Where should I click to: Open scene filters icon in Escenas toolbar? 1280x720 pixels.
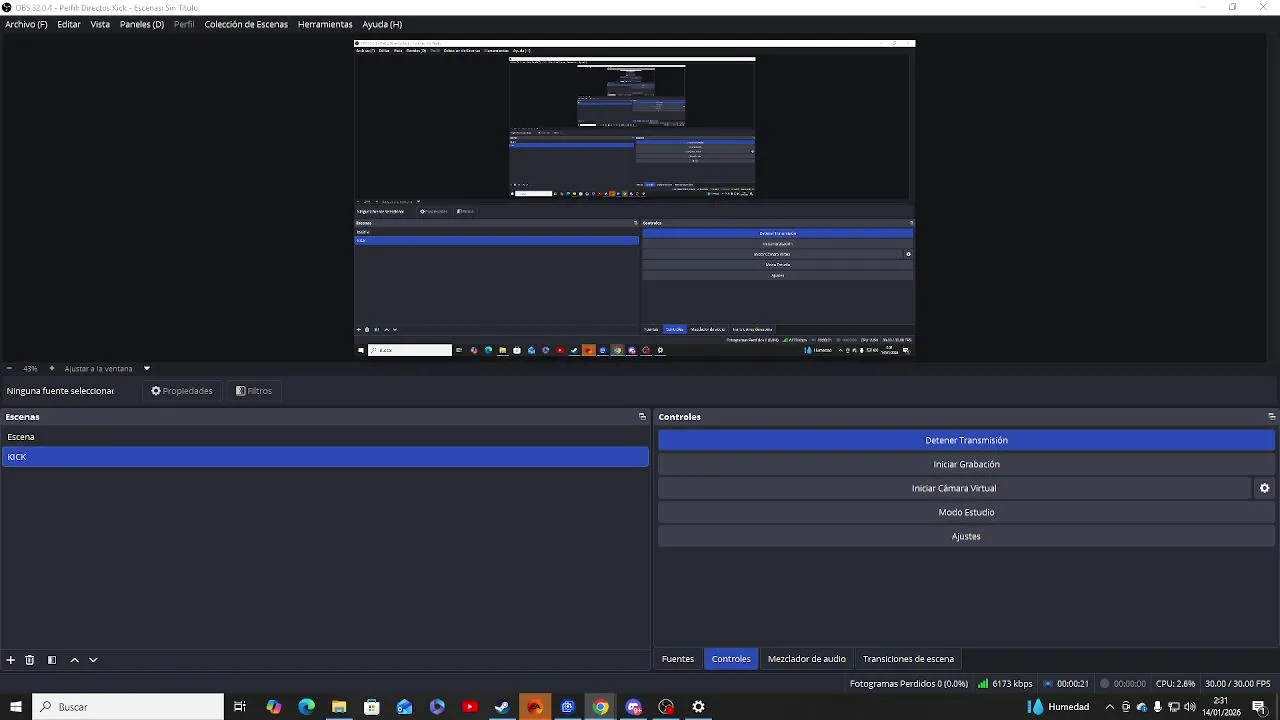(52, 660)
